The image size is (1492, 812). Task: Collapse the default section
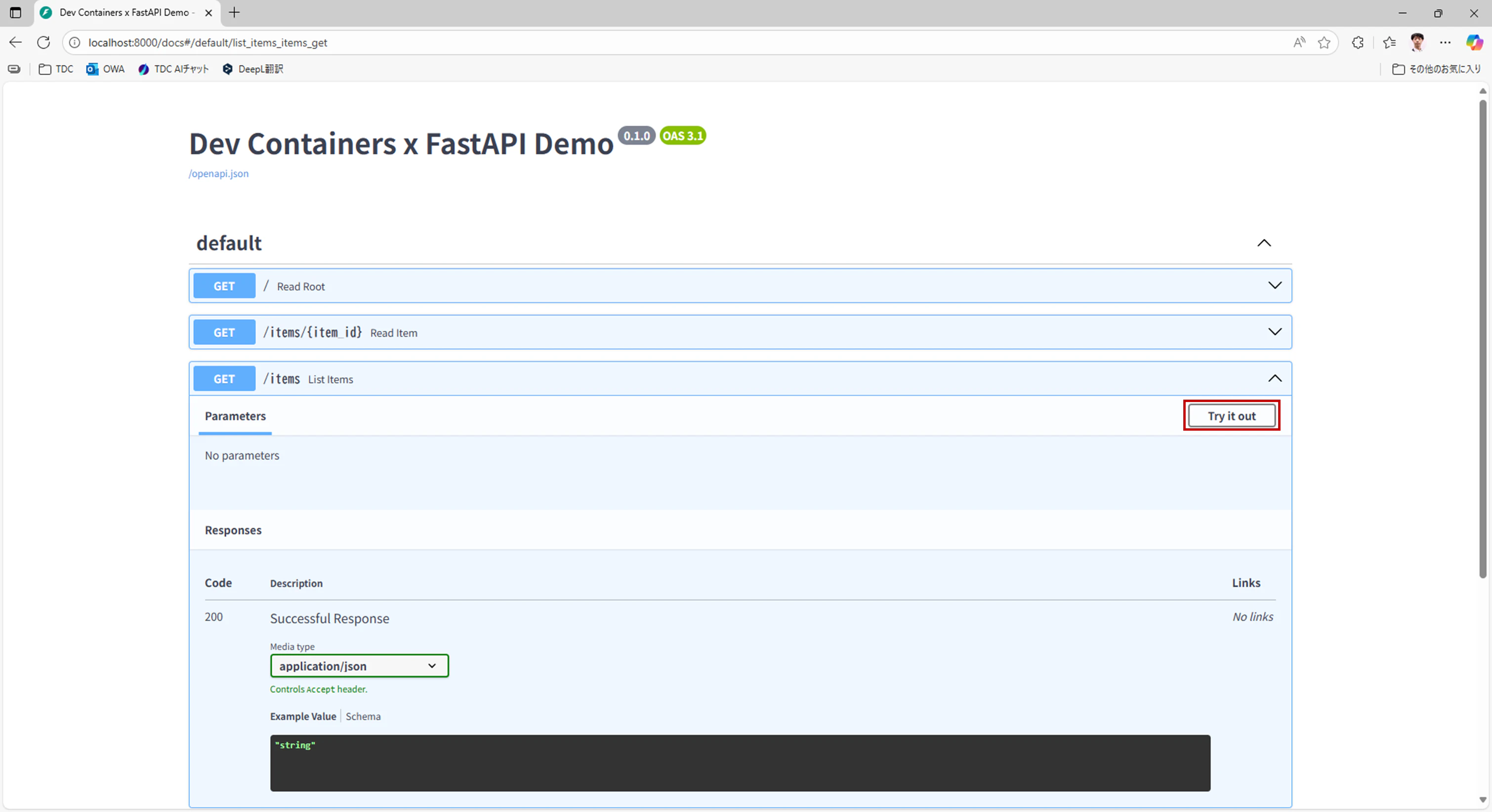tap(1264, 243)
